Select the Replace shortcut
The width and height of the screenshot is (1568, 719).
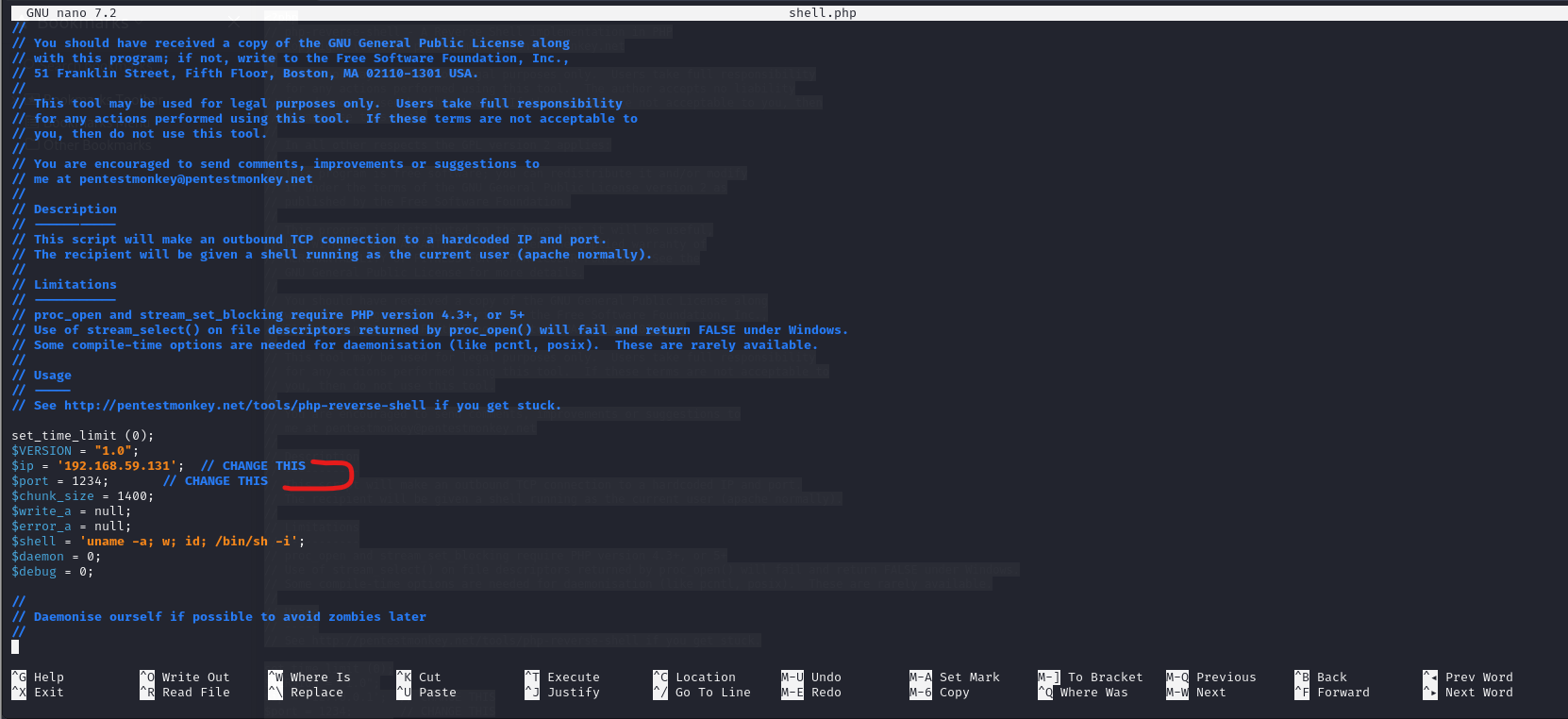pos(306,693)
